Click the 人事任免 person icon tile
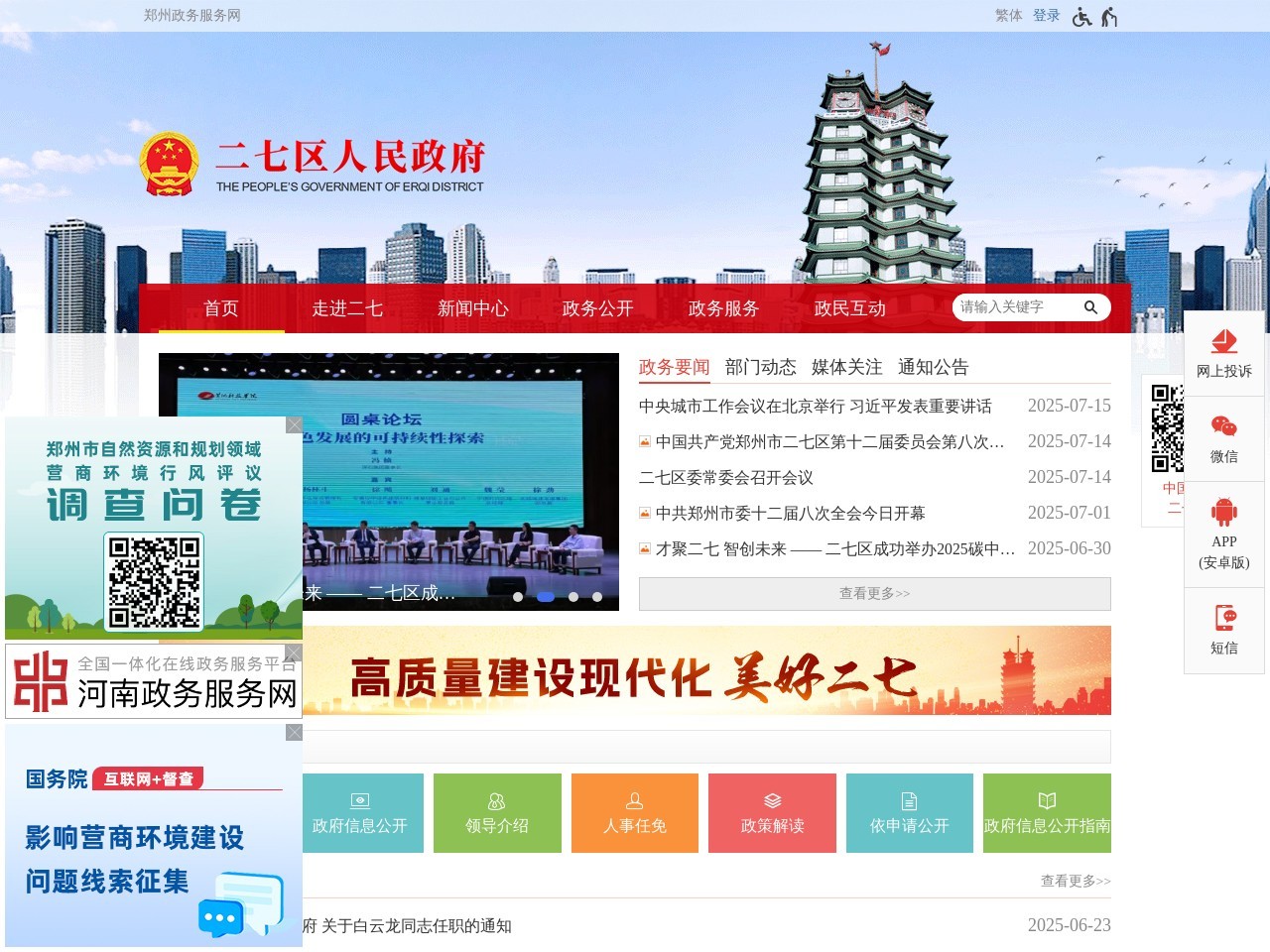The height and width of the screenshot is (952, 1270). [634, 799]
